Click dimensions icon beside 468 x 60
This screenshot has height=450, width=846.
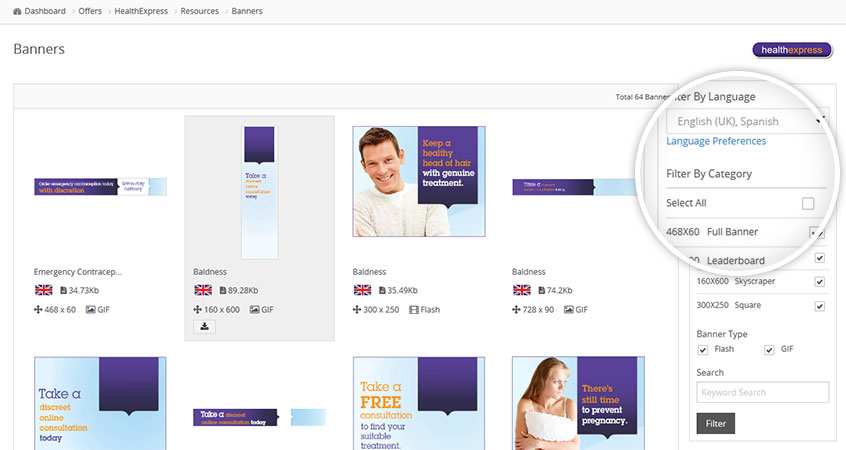38,310
